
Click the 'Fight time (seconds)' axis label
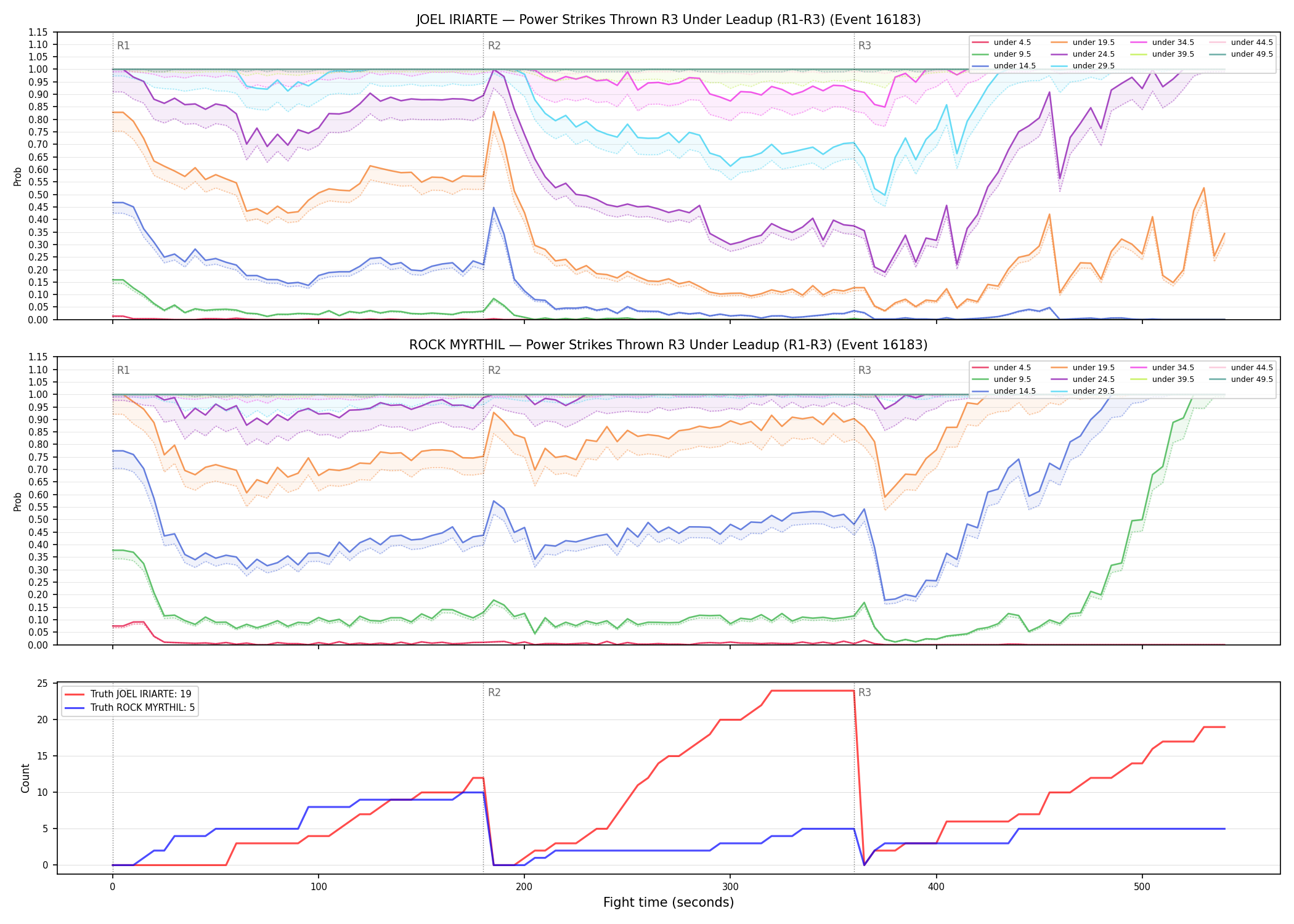pos(669,902)
